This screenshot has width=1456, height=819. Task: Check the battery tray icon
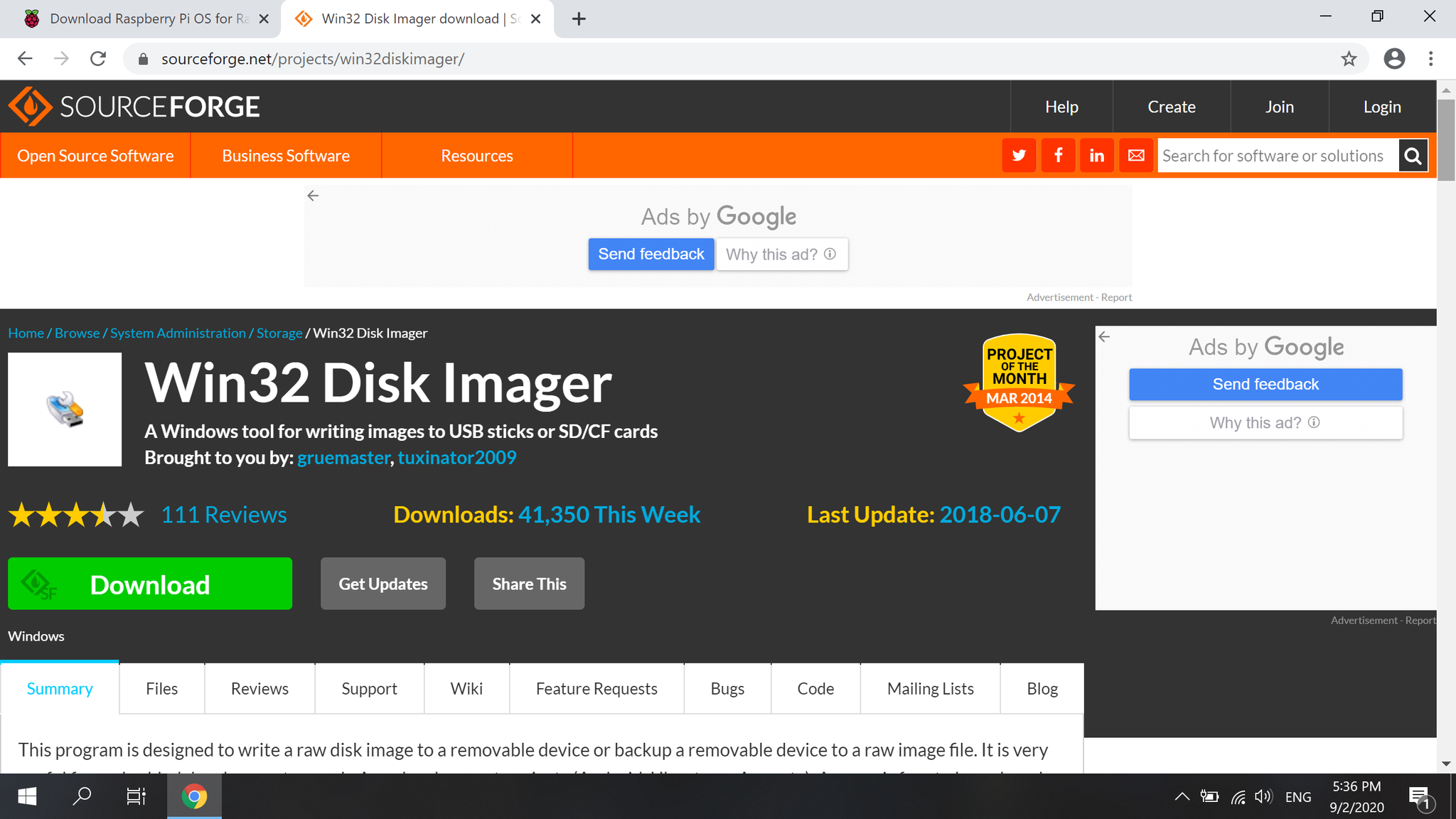(1209, 796)
